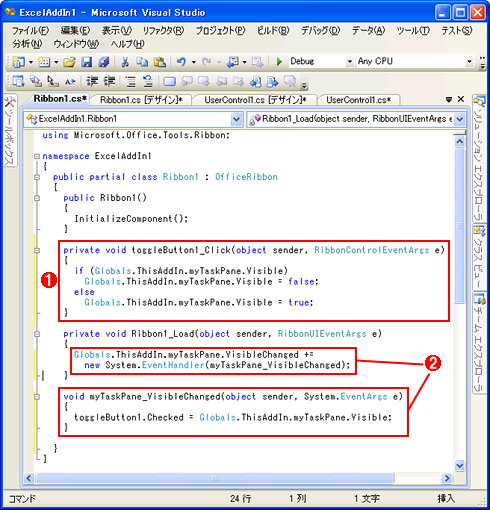Click the vertical scrollbar down arrow

pos(460,465)
